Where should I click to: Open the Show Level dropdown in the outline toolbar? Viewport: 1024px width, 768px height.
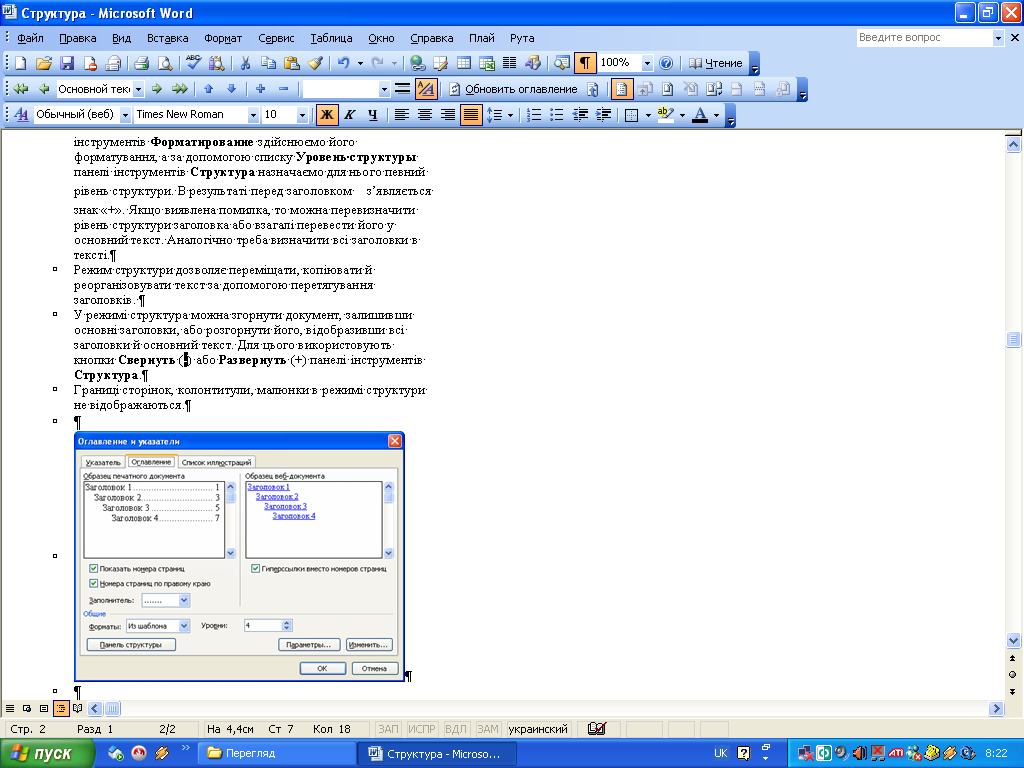coord(384,89)
